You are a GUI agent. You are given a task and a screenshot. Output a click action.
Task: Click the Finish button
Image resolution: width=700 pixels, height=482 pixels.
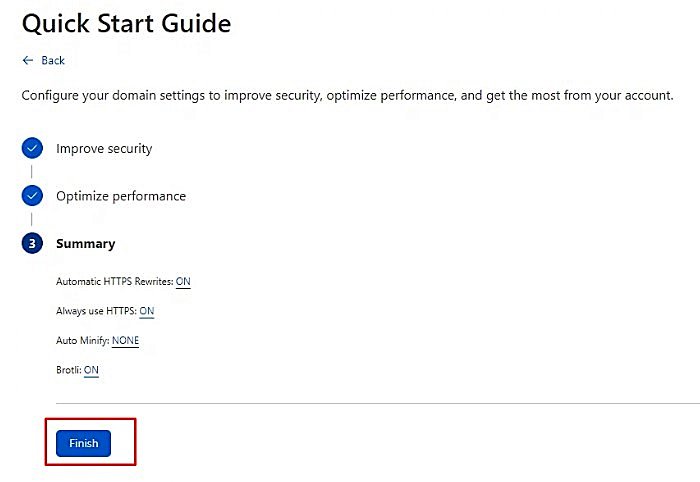click(83, 443)
